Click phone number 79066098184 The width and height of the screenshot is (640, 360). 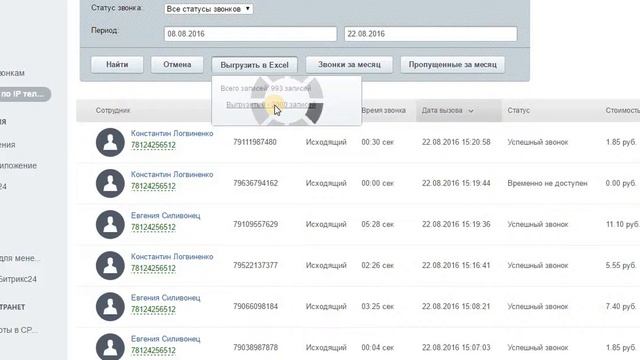pos(256,306)
